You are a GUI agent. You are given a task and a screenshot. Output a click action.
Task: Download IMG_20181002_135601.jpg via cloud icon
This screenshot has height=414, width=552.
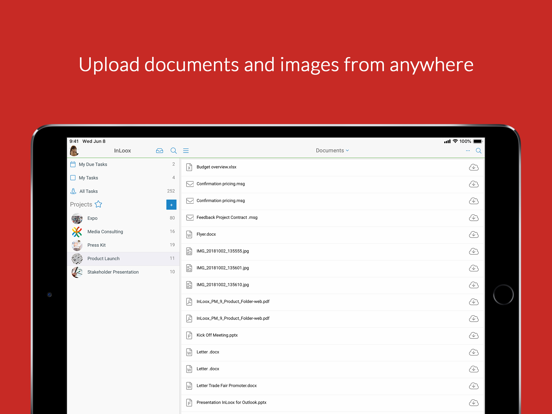pos(473,268)
